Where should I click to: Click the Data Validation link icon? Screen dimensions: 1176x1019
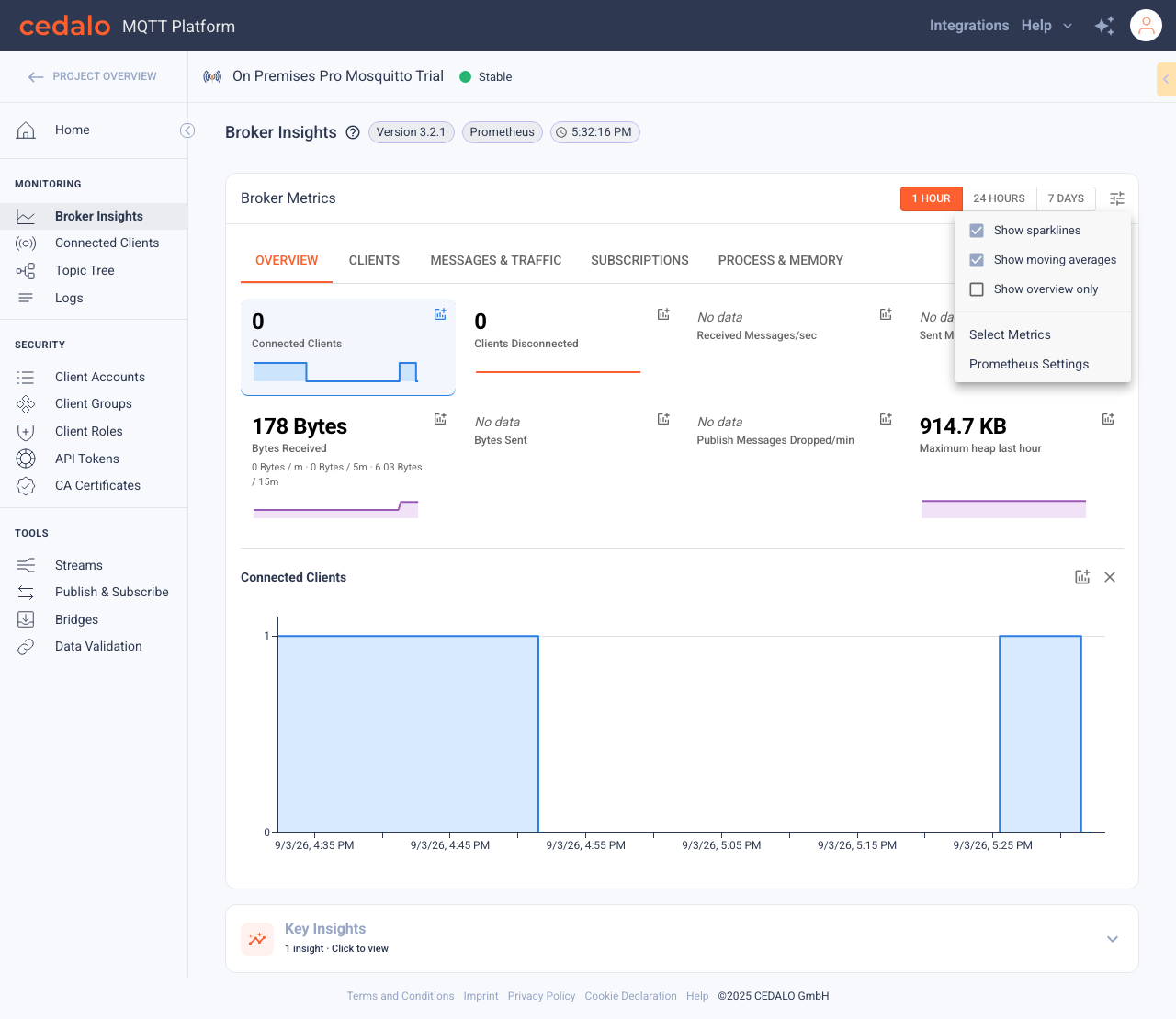26,647
